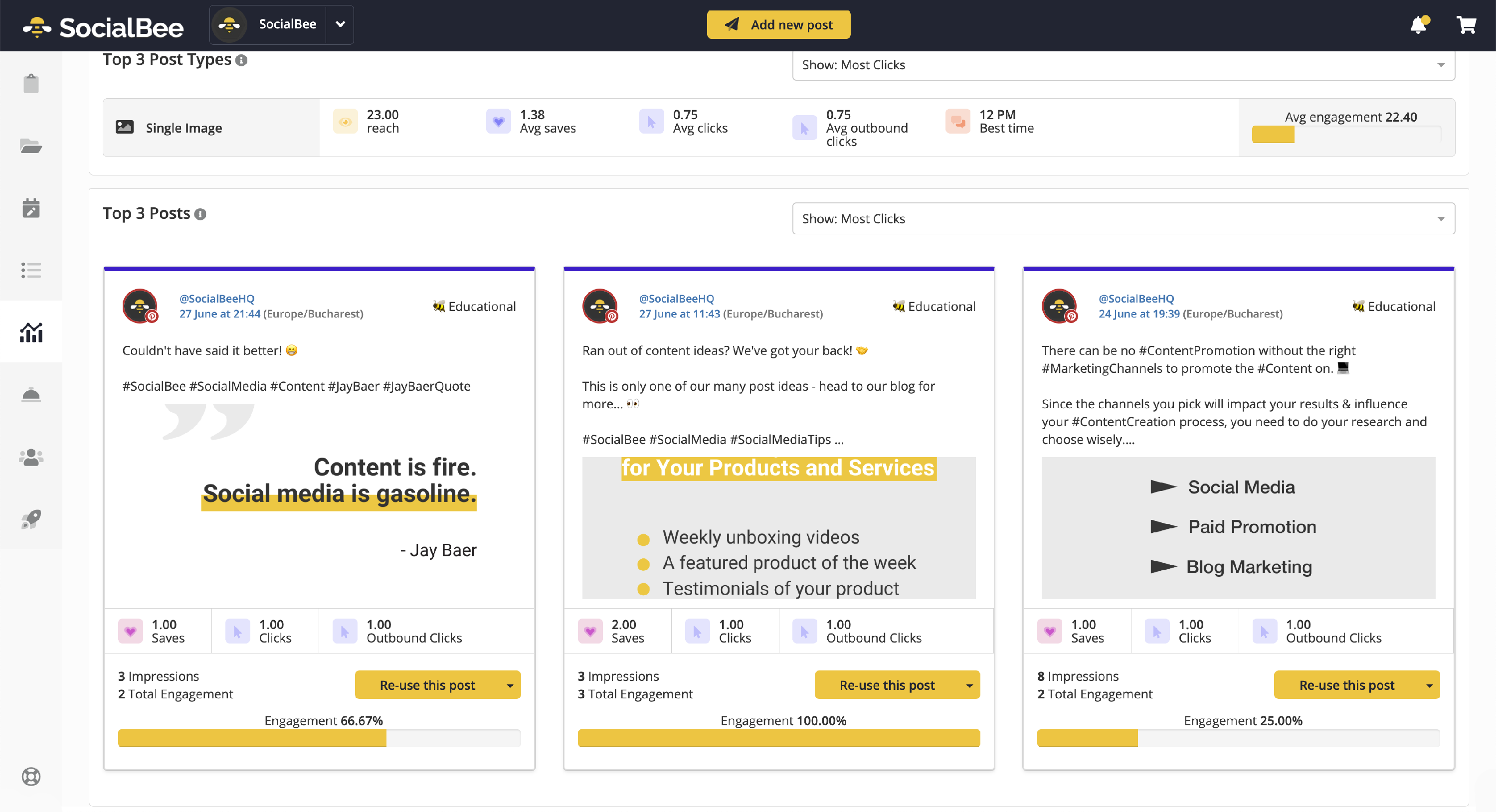Open the Social Media Paid Promotion image
This screenshot has height=812, width=1496.
click(1238, 527)
